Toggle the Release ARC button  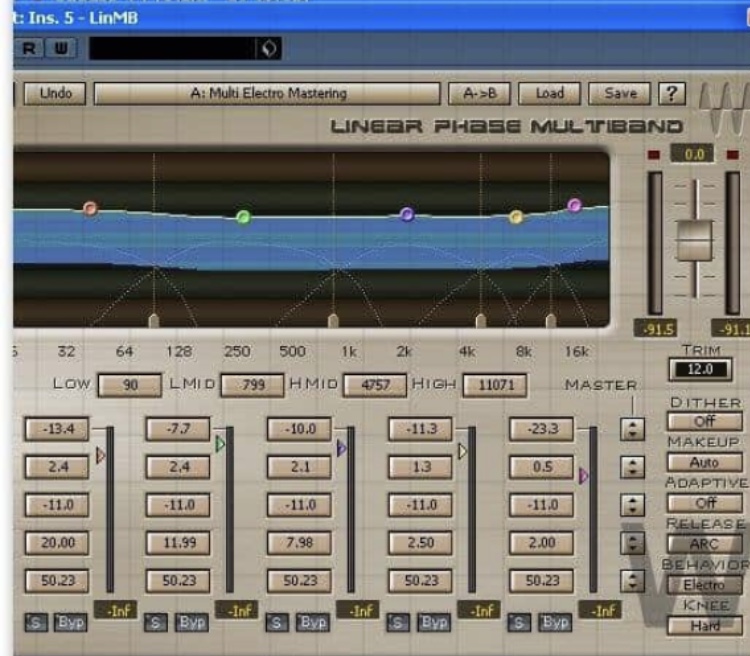tap(705, 544)
